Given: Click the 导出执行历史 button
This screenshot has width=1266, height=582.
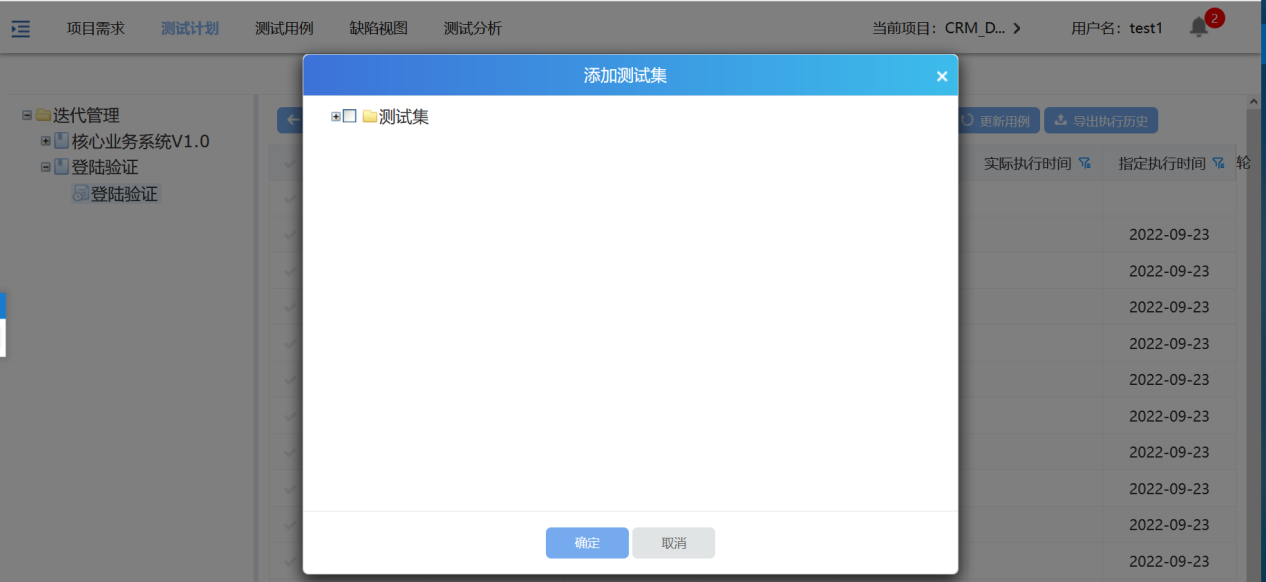Looking at the screenshot, I should point(1102,121).
